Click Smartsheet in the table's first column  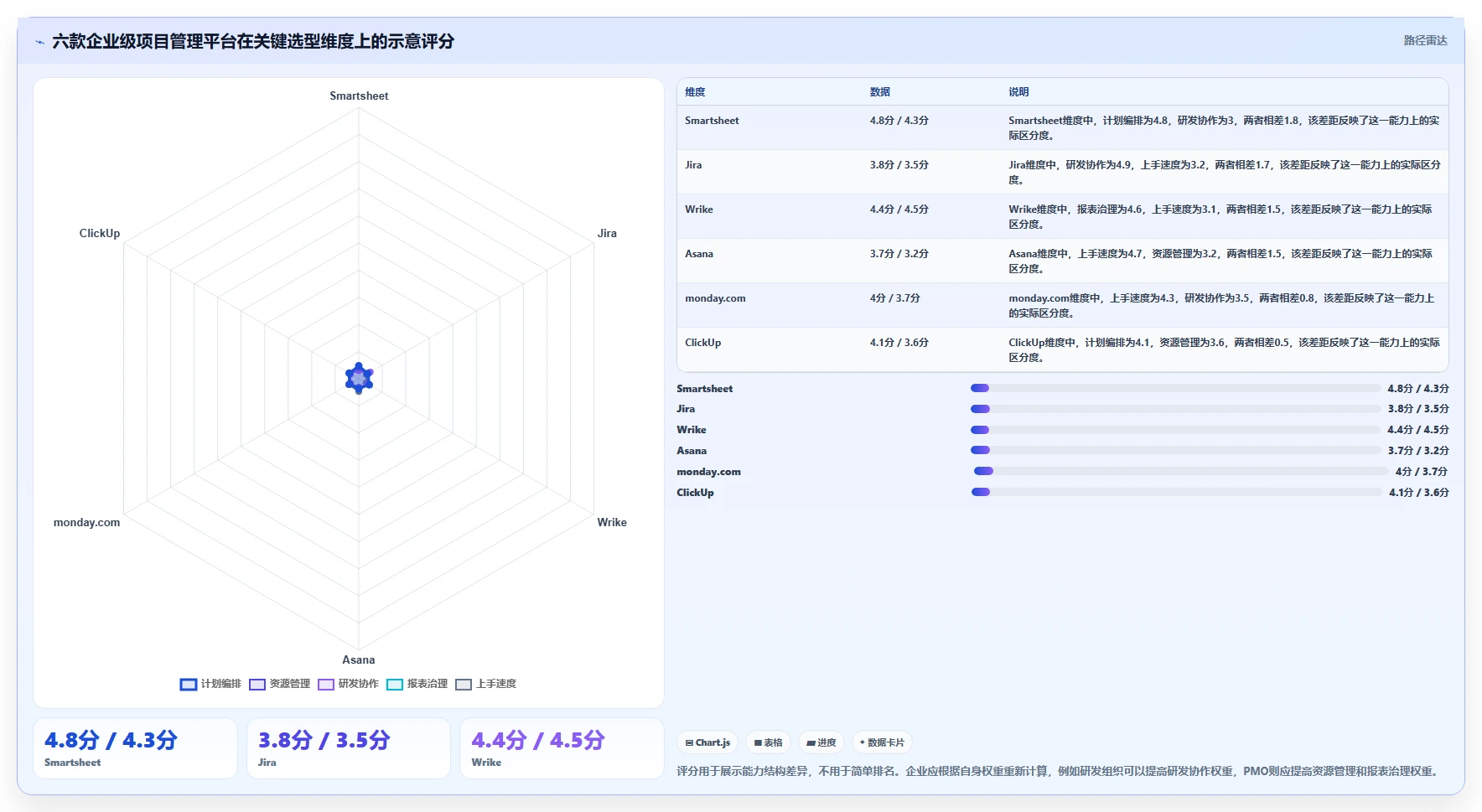712,121
